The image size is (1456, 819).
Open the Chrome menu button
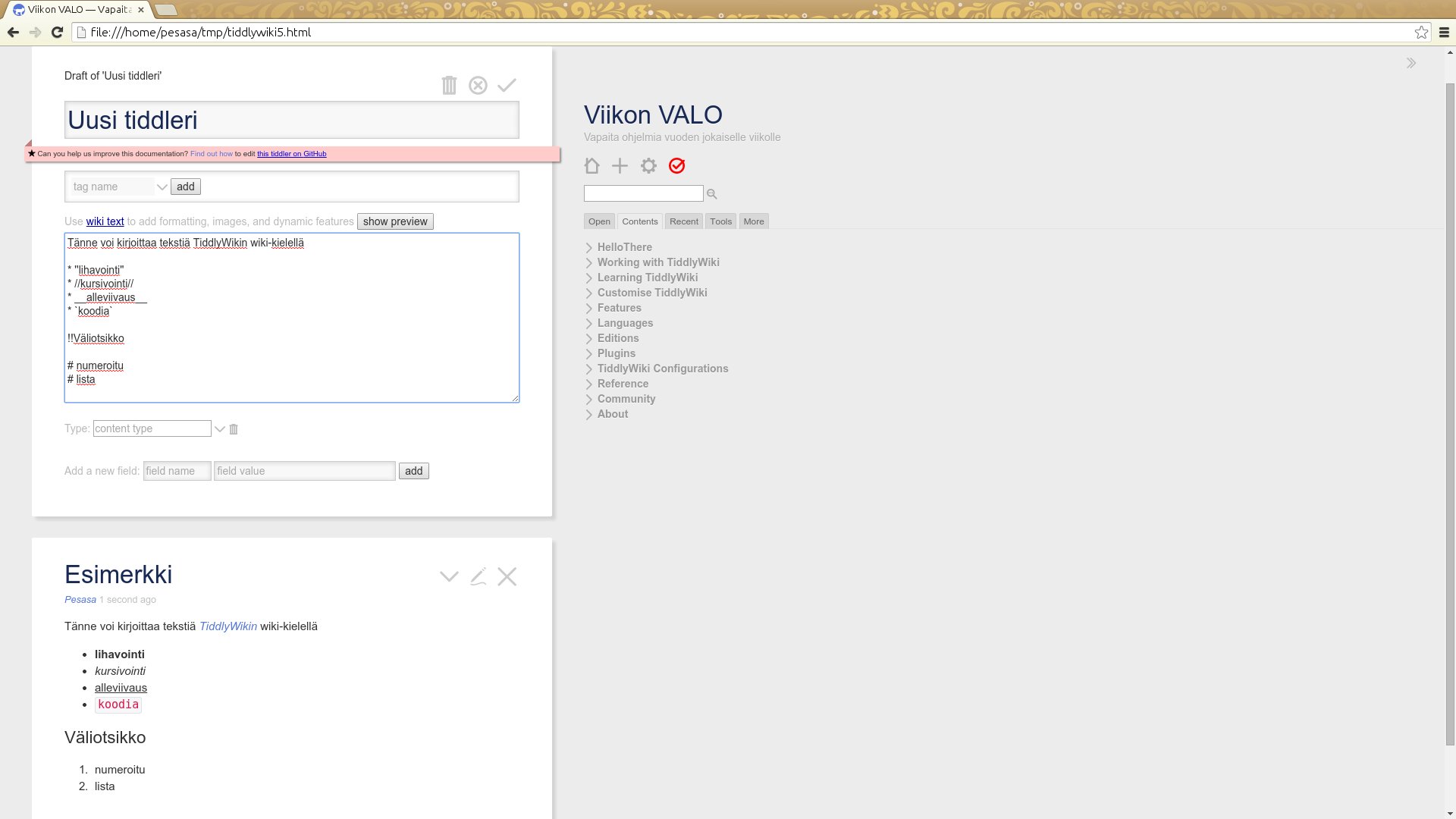pos(1444,32)
